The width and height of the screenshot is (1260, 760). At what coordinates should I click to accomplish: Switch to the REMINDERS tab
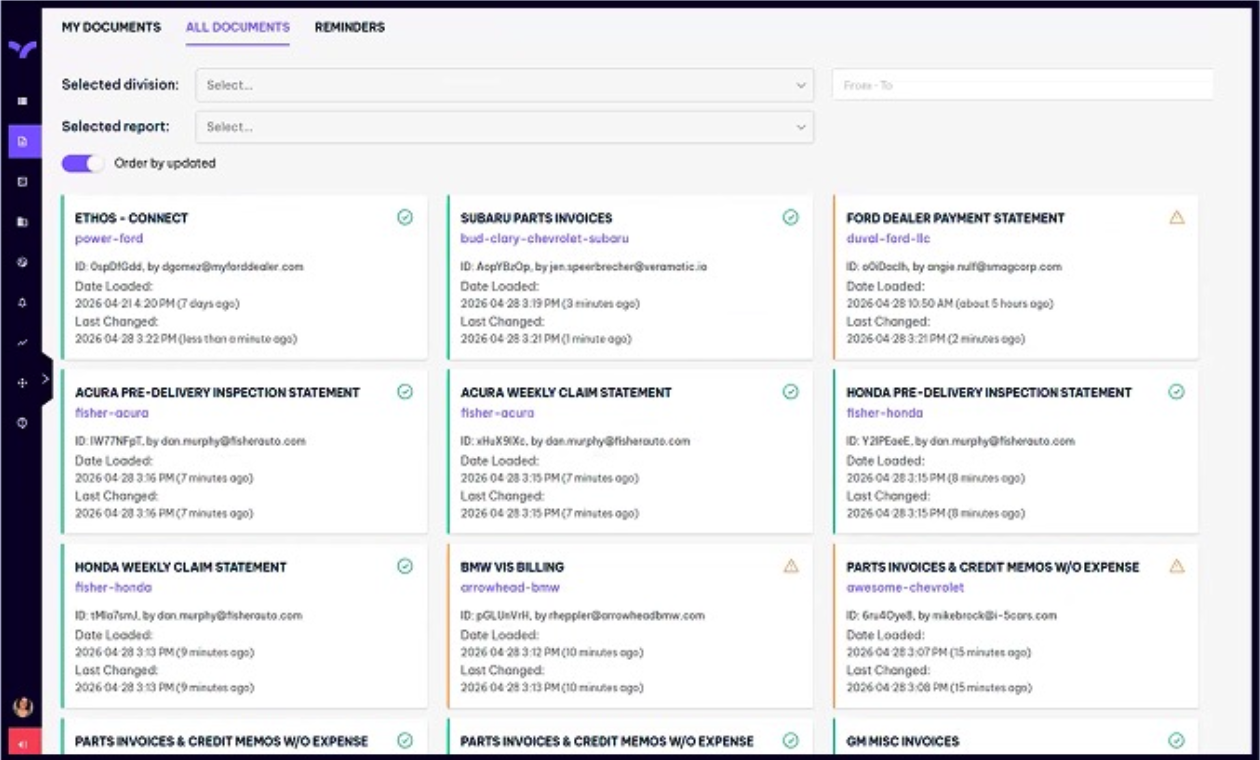point(350,27)
